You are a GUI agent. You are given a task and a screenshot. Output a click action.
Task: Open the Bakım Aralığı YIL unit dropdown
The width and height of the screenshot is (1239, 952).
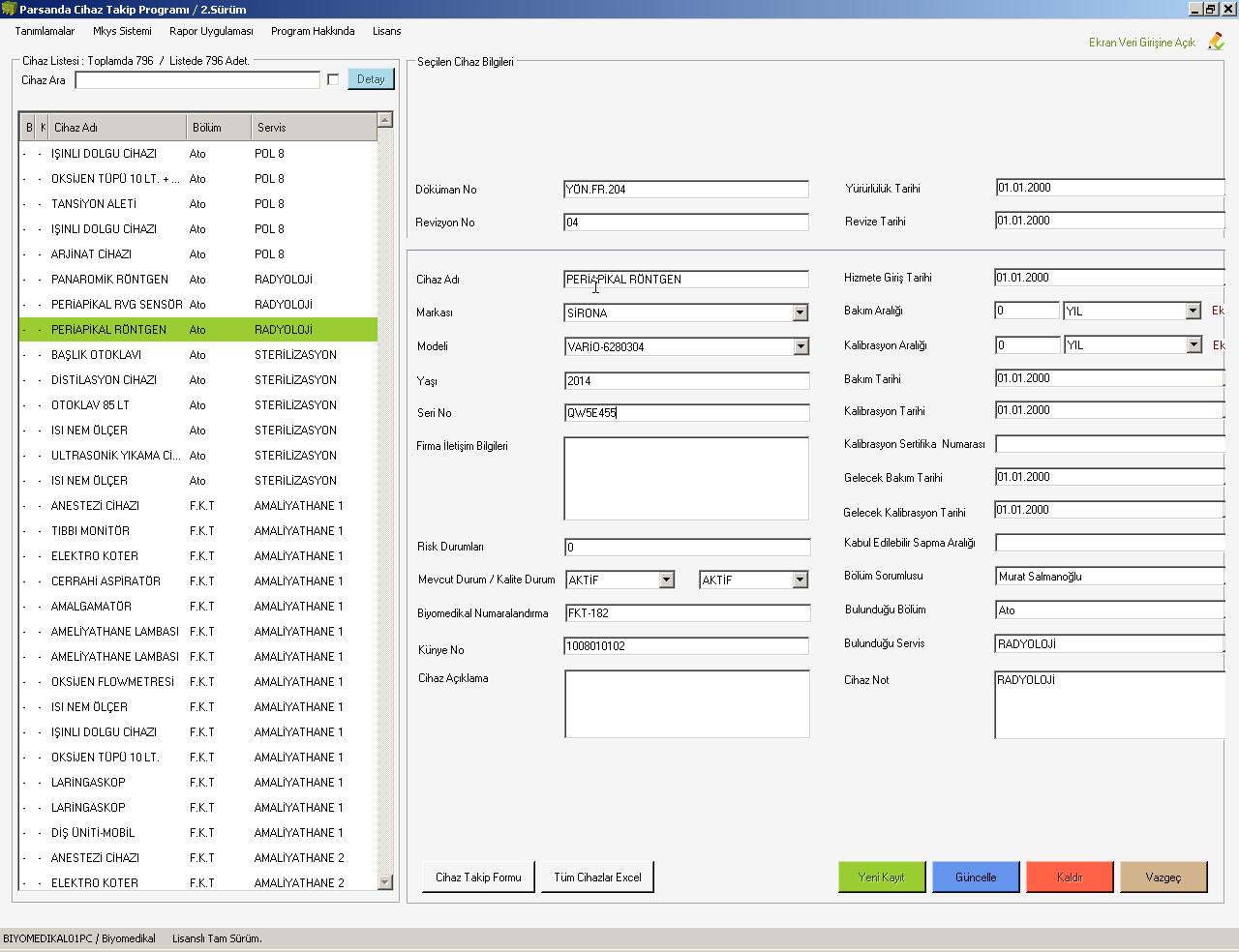coord(1193,311)
